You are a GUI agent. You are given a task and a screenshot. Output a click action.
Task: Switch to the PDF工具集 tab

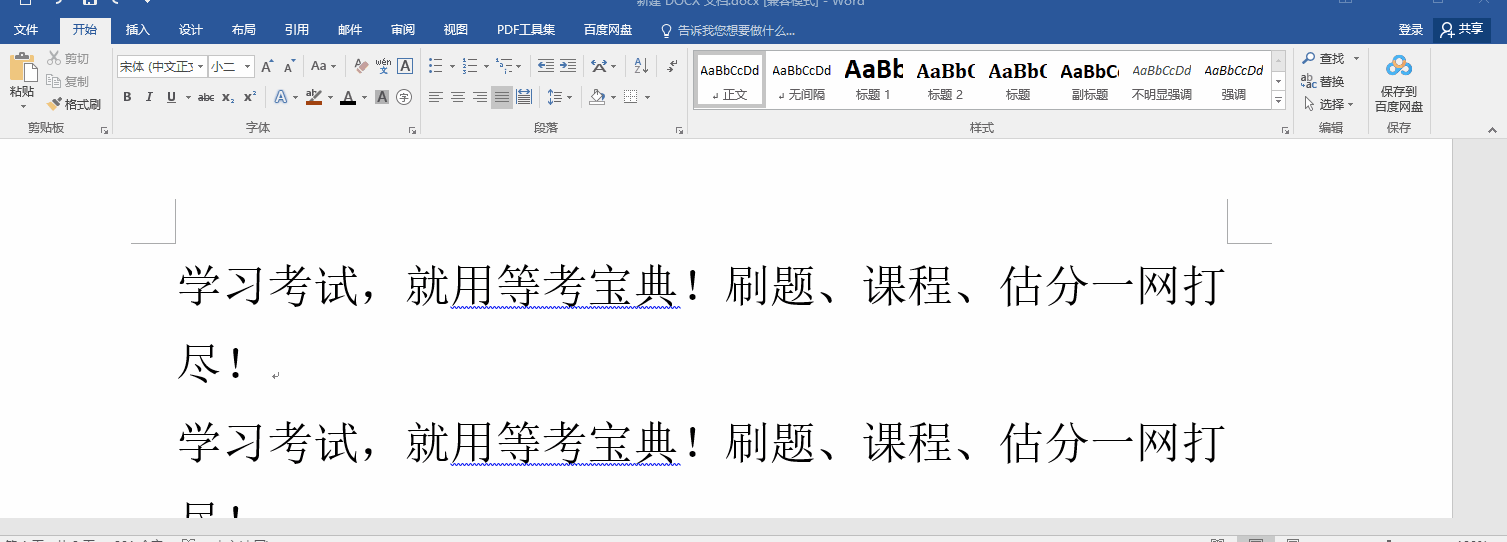coord(526,30)
